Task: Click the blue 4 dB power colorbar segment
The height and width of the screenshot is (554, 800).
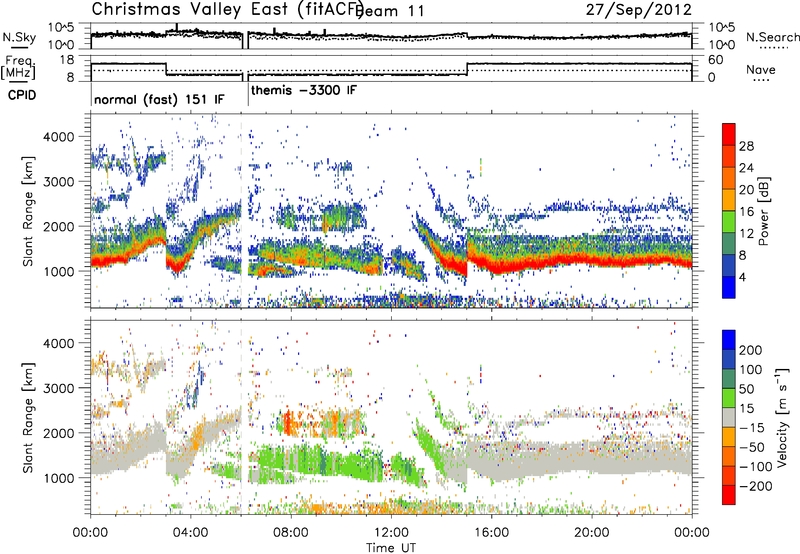Action: pyautogui.click(x=729, y=287)
